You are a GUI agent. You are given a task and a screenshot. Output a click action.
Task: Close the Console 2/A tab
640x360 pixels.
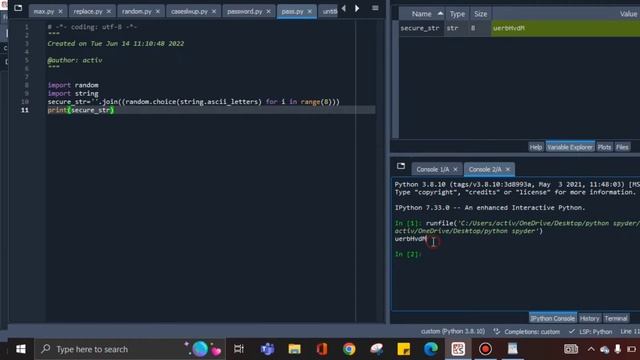click(508, 169)
